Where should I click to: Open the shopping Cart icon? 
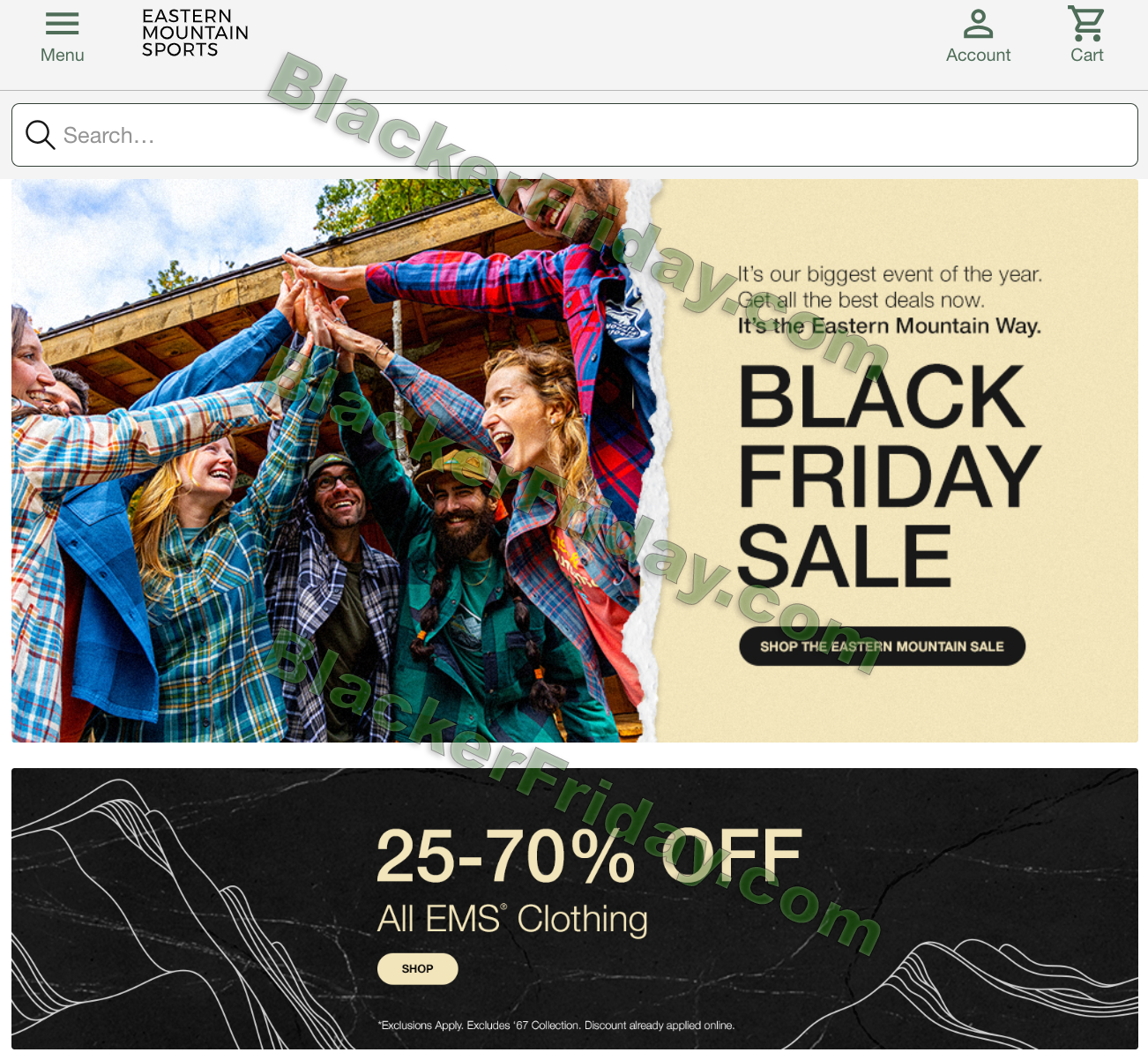[1086, 24]
